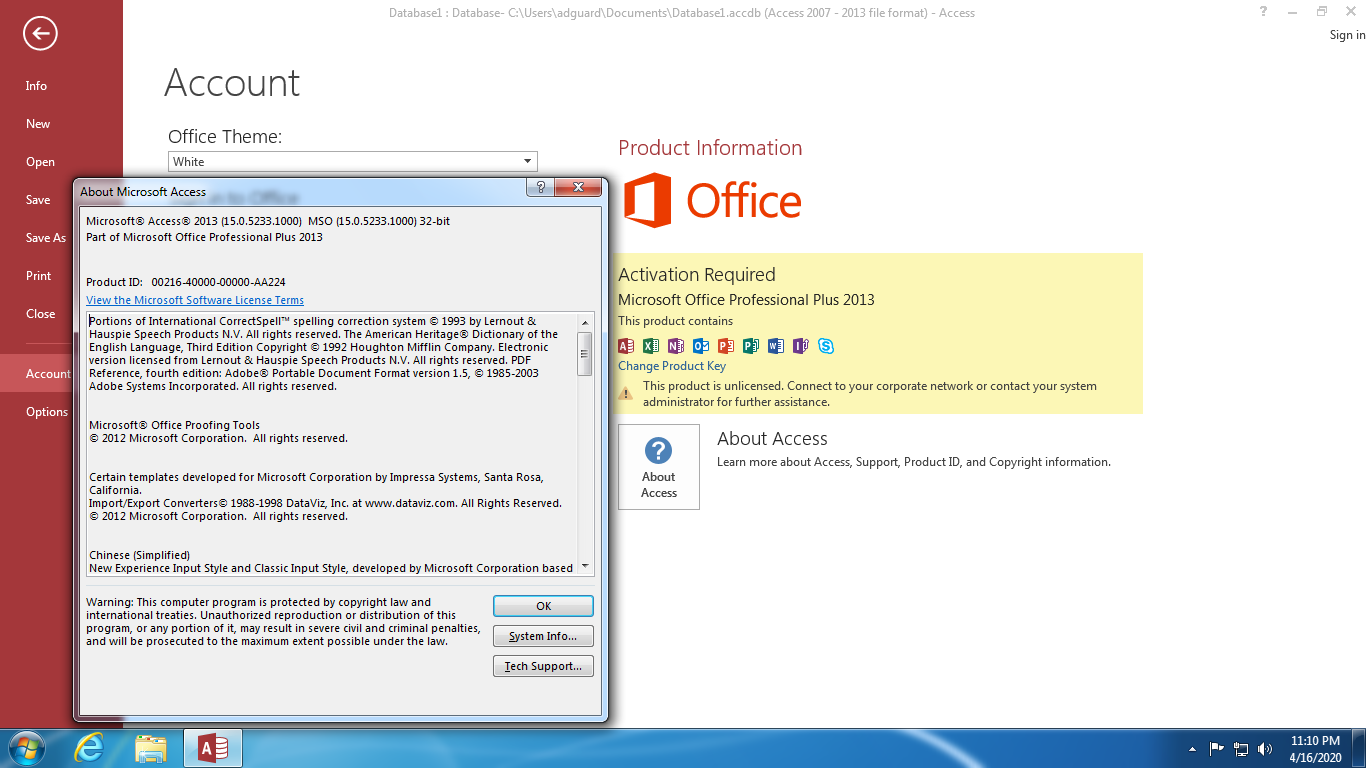
Task: Click the license text scroll down arrow
Action: tap(585, 567)
